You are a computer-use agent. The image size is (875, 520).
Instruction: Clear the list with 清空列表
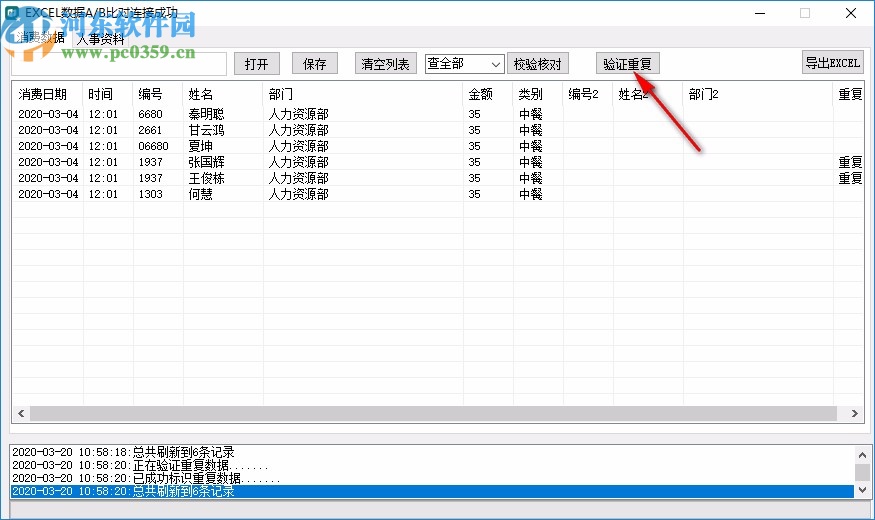coord(386,64)
